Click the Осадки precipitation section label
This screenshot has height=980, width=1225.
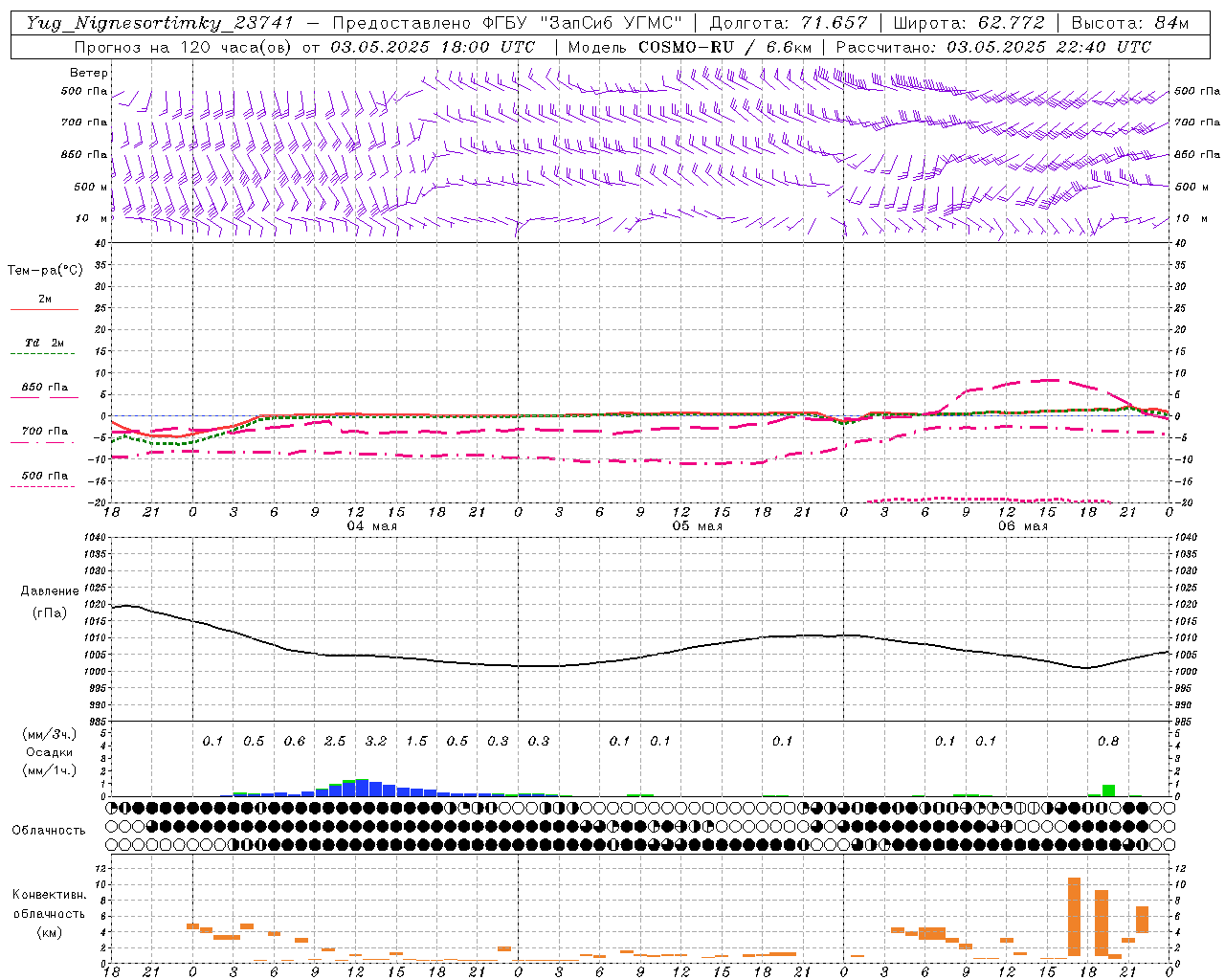[50, 752]
